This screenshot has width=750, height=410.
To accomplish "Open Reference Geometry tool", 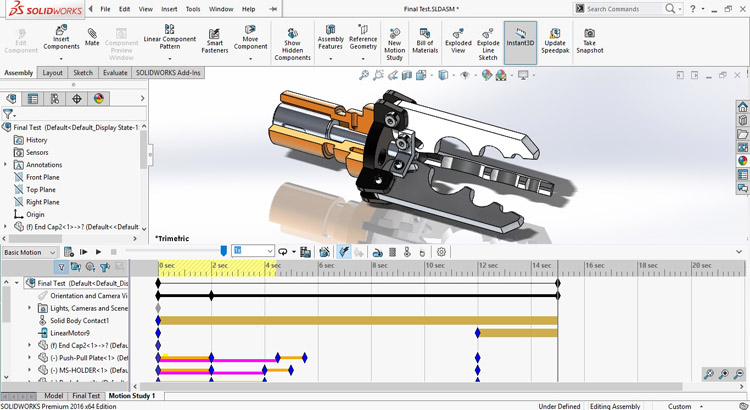I will click(363, 38).
